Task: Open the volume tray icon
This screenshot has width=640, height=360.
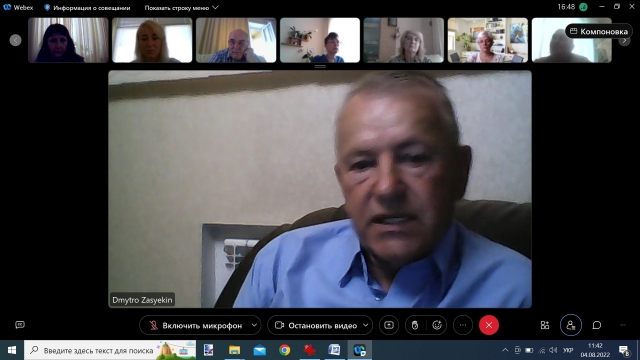Action: pos(553,350)
